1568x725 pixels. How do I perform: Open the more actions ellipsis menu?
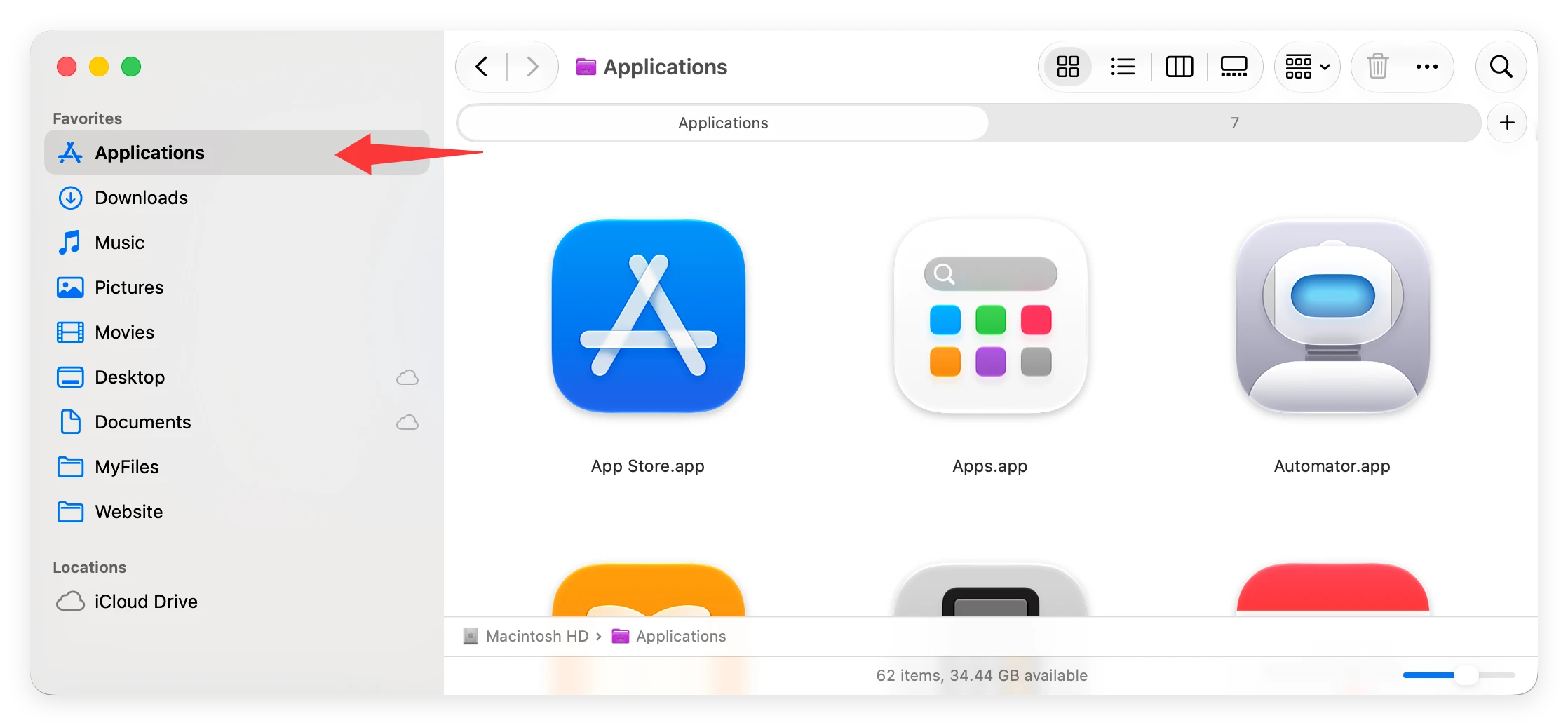[1426, 67]
